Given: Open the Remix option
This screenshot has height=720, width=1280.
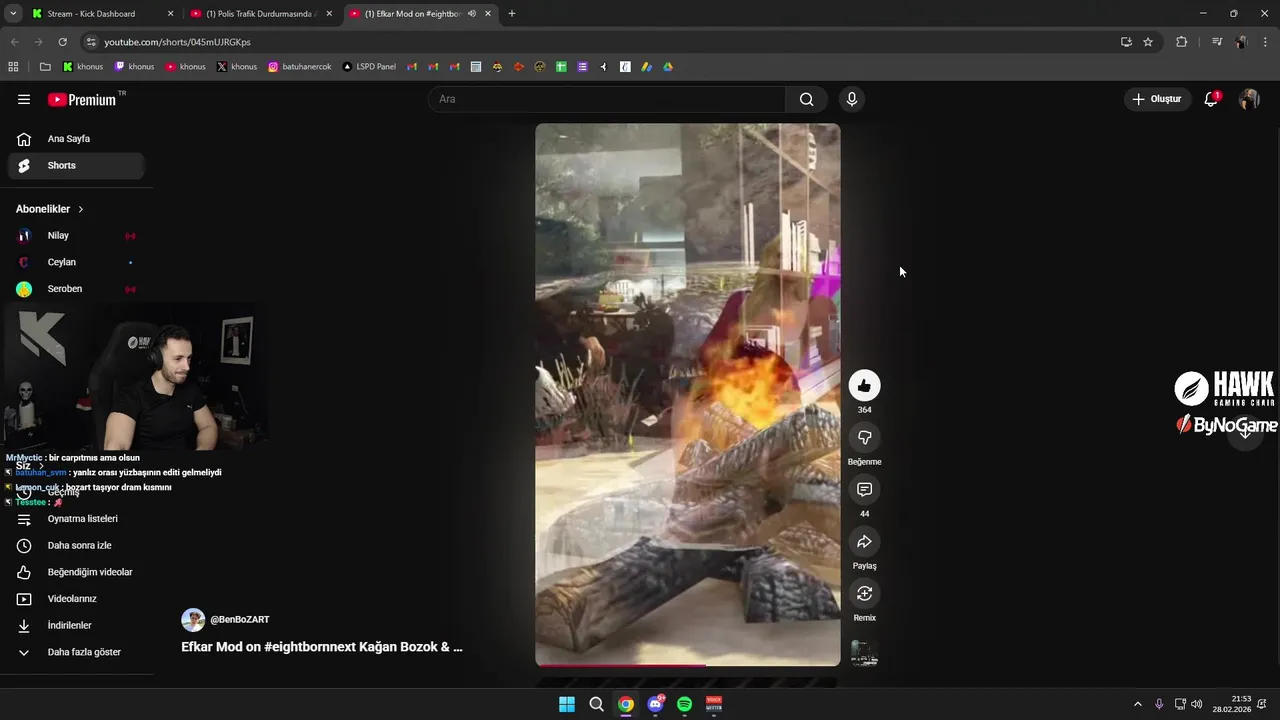Looking at the screenshot, I should (x=864, y=594).
